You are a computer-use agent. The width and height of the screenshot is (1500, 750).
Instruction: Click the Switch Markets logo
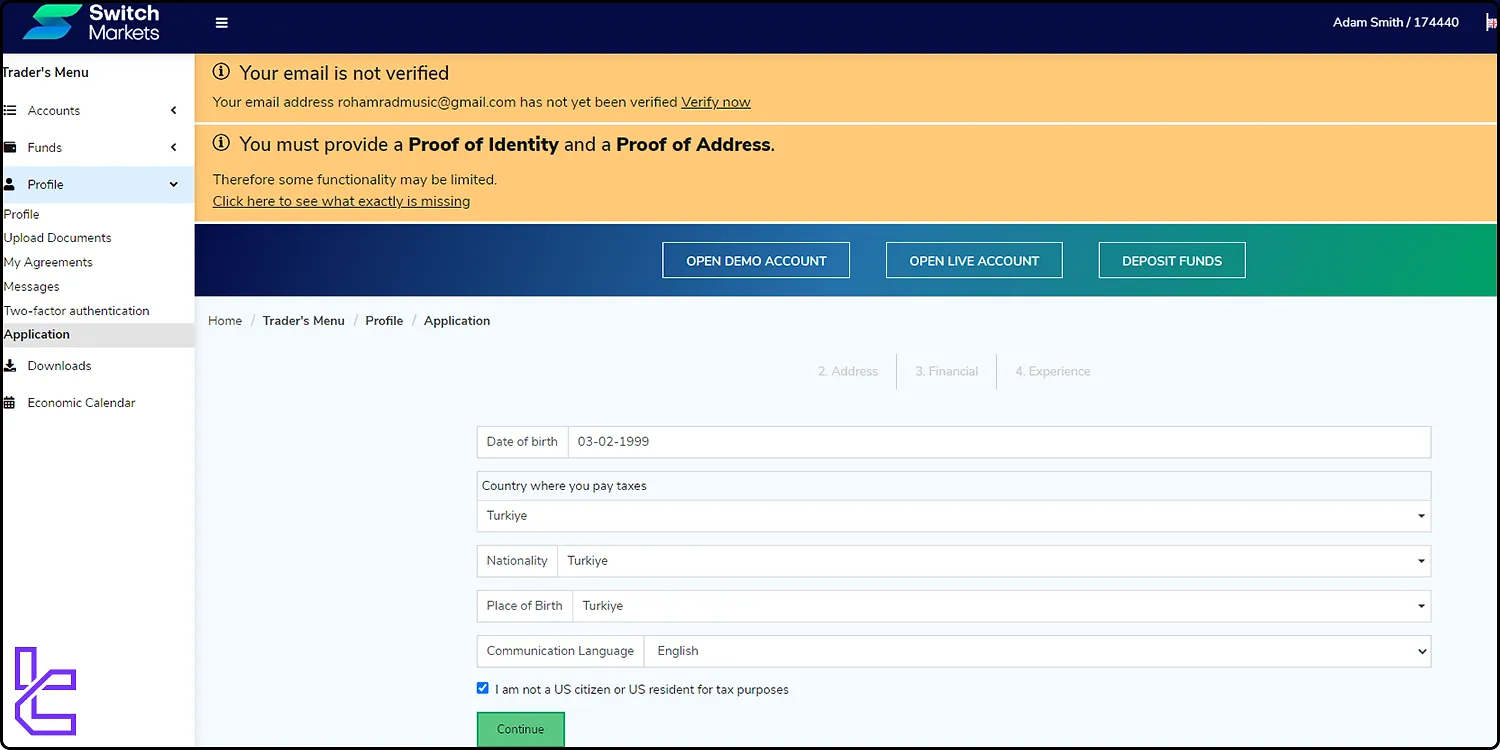(91, 23)
